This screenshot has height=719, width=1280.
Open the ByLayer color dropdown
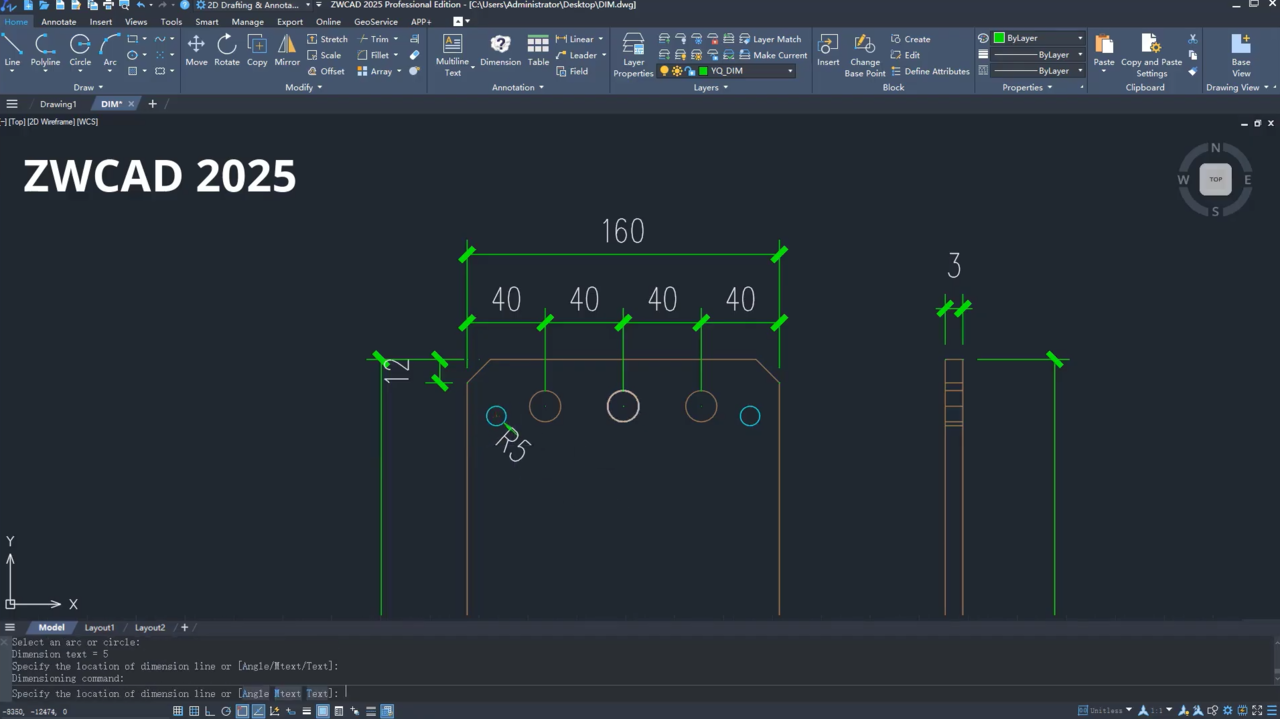[x=1080, y=38]
